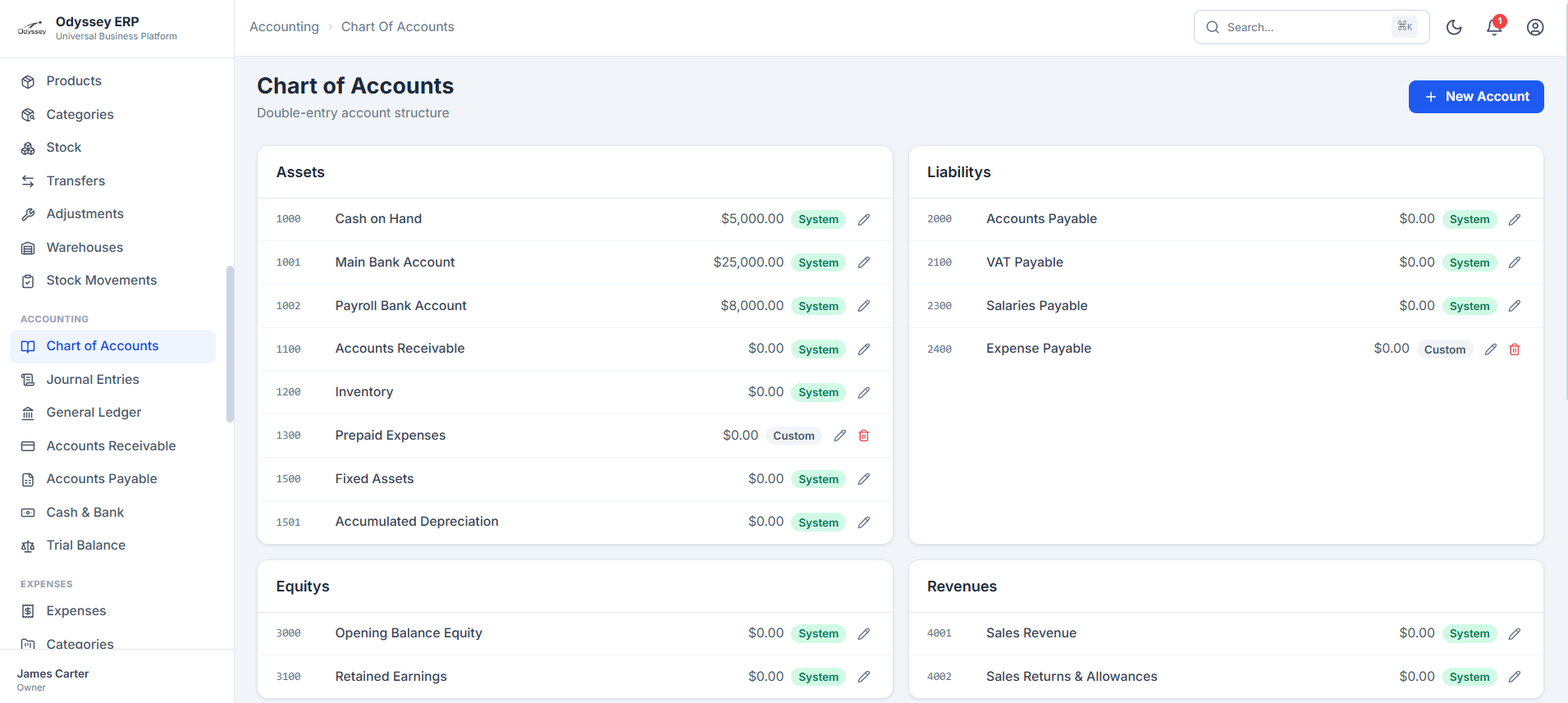Click the Custom badge on Expense Payable

point(1444,349)
